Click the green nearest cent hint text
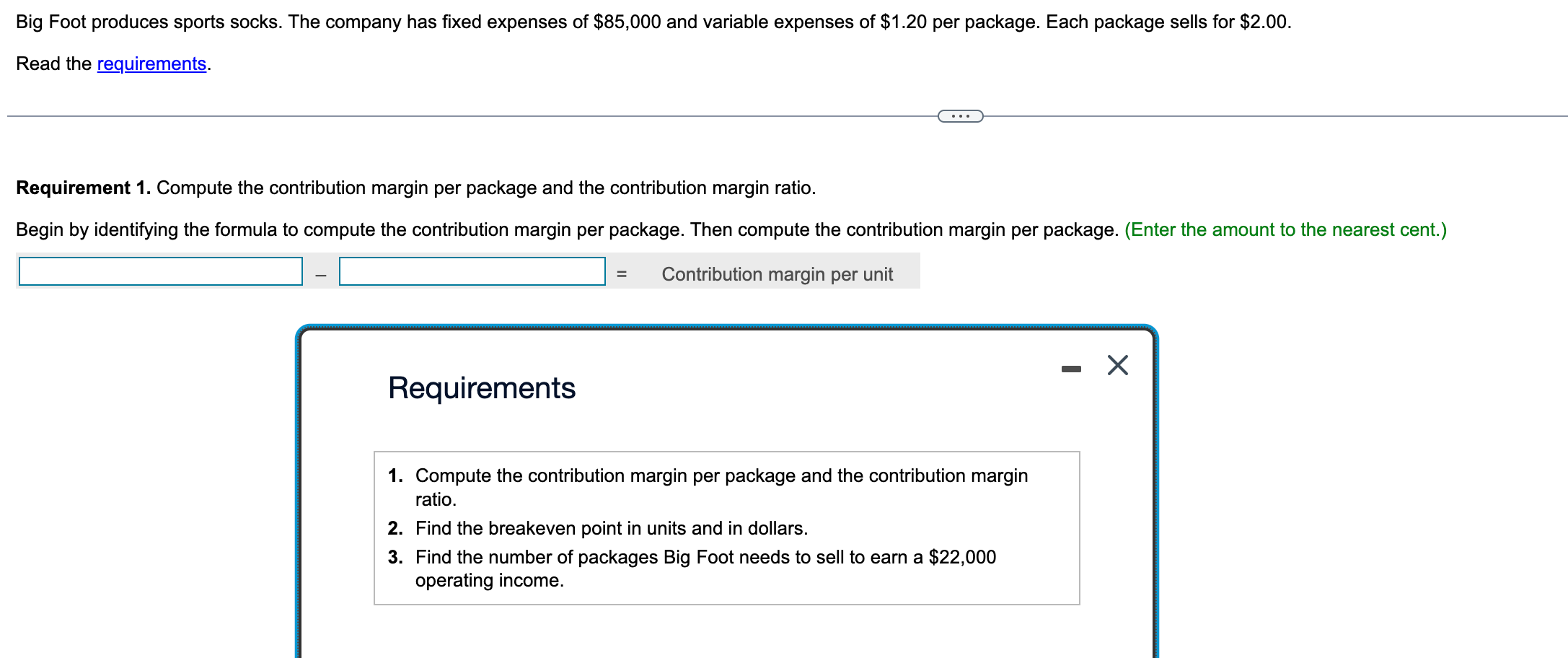The height and width of the screenshot is (658, 1568). coord(1285,230)
